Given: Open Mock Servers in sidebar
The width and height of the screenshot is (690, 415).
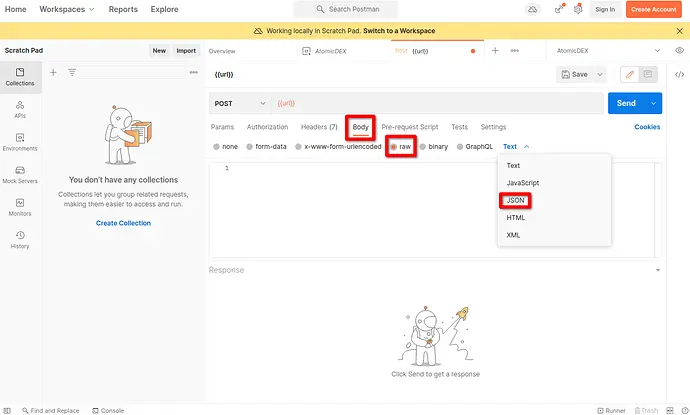Looking at the screenshot, I should coord(20,174).
